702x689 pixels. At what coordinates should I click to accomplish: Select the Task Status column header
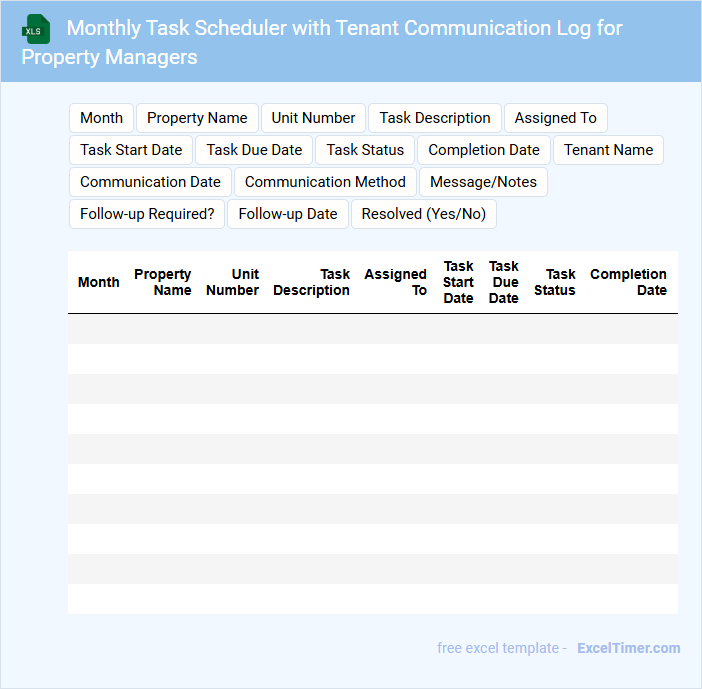[555, 282]
